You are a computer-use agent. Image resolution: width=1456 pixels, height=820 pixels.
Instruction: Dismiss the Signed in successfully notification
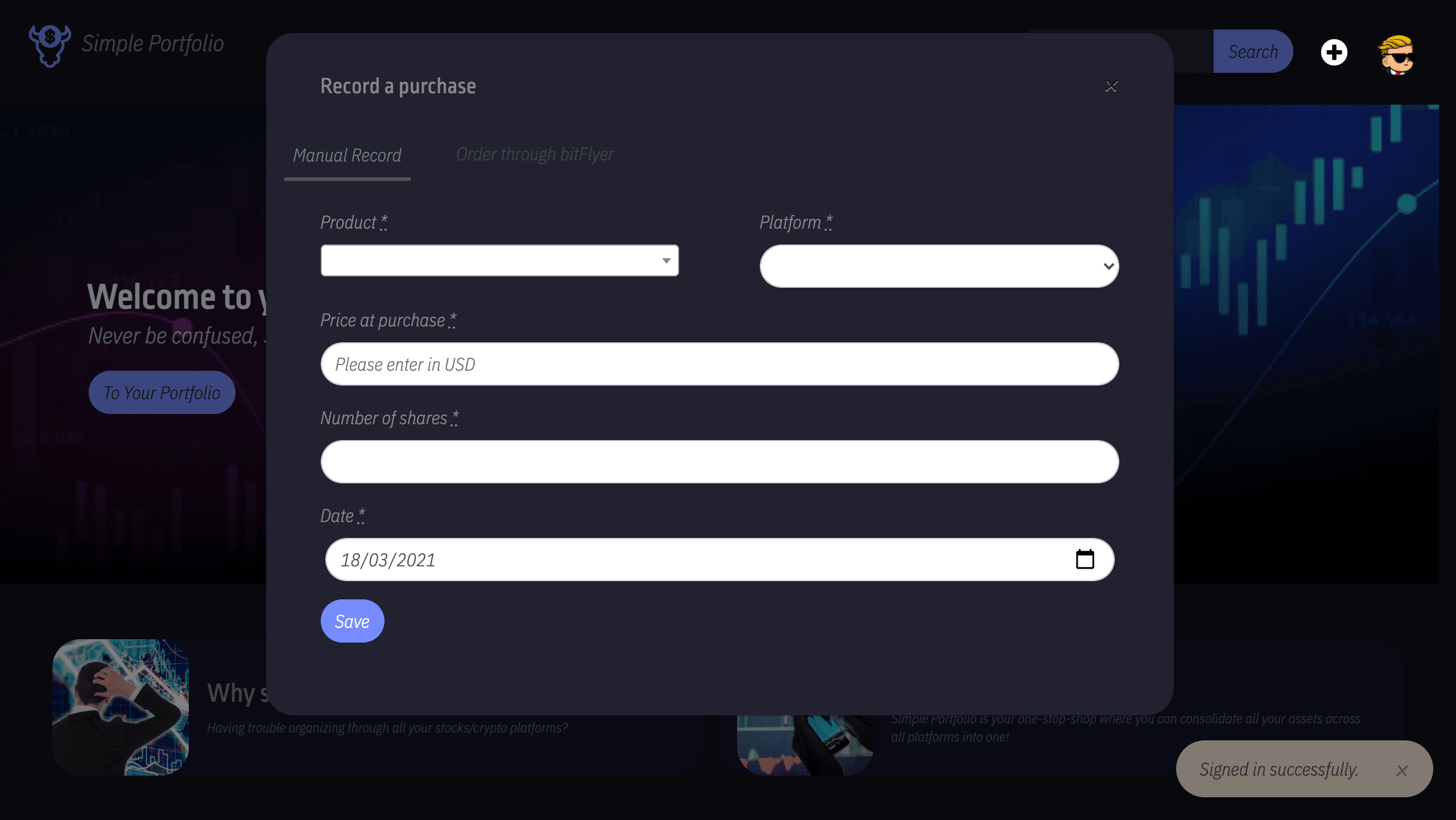click(1402, 771)
